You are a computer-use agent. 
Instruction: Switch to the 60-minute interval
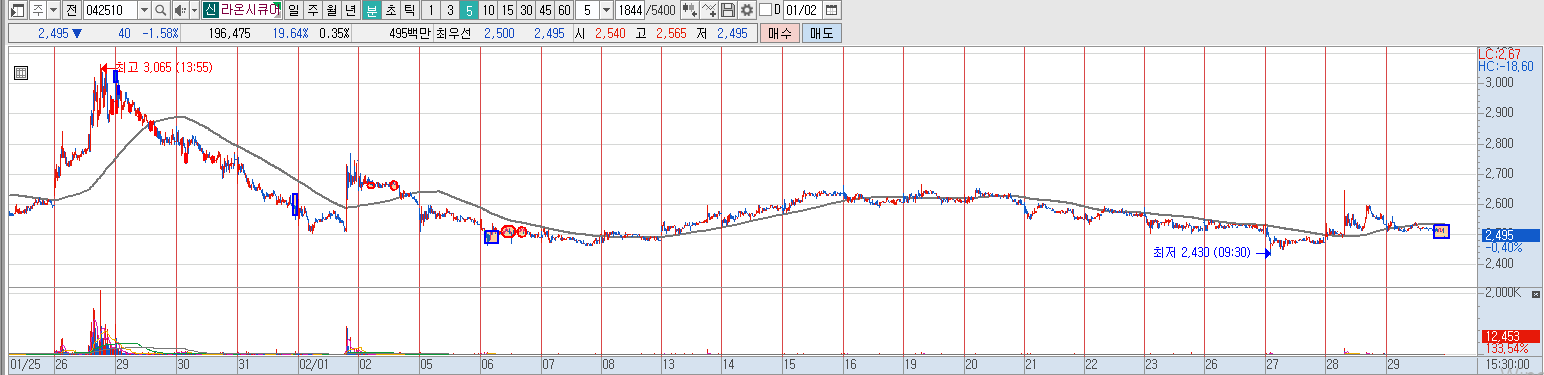click(x=563, y=10)
